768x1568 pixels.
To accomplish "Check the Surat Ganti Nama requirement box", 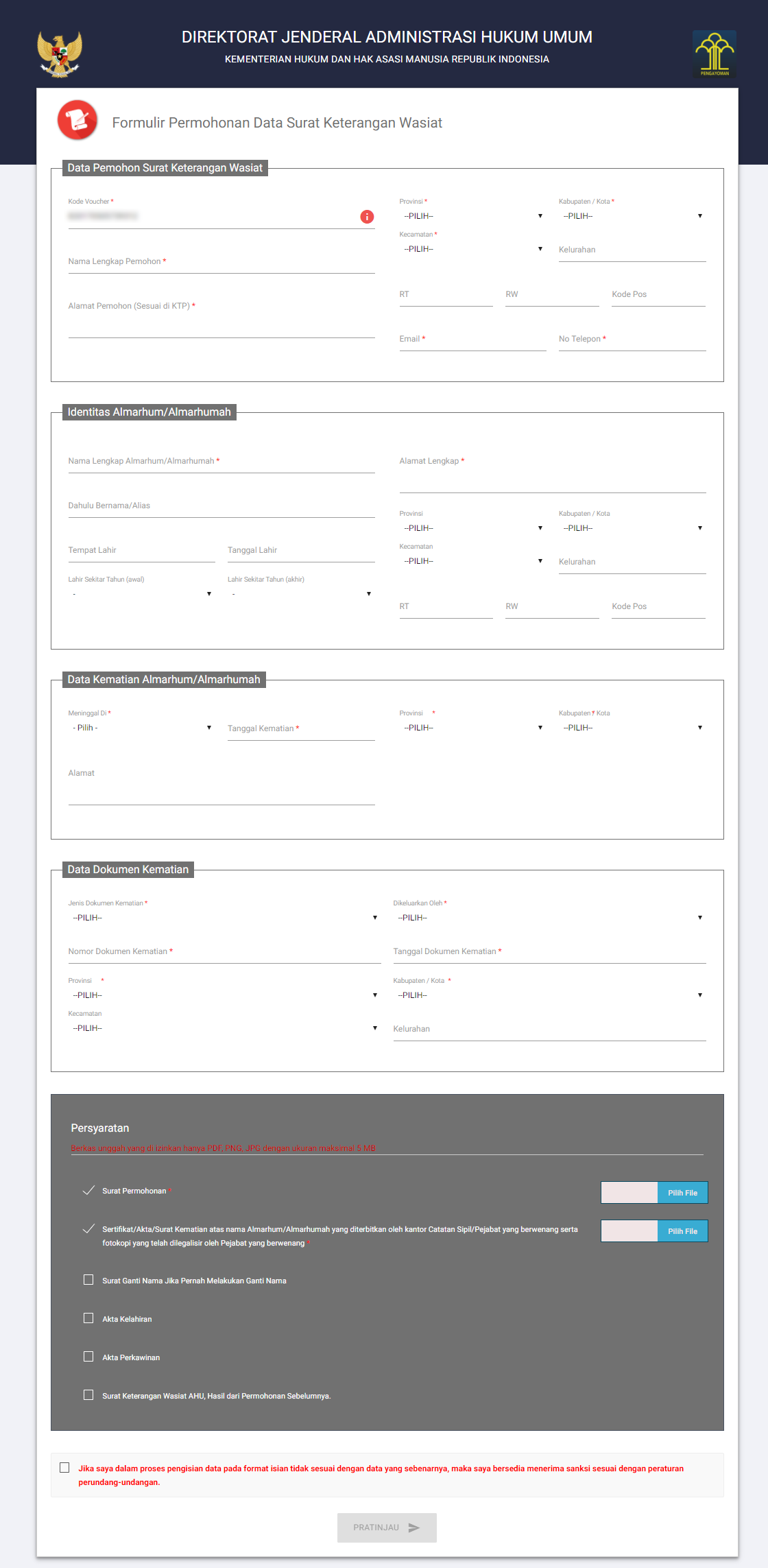I will (88, 1279).
